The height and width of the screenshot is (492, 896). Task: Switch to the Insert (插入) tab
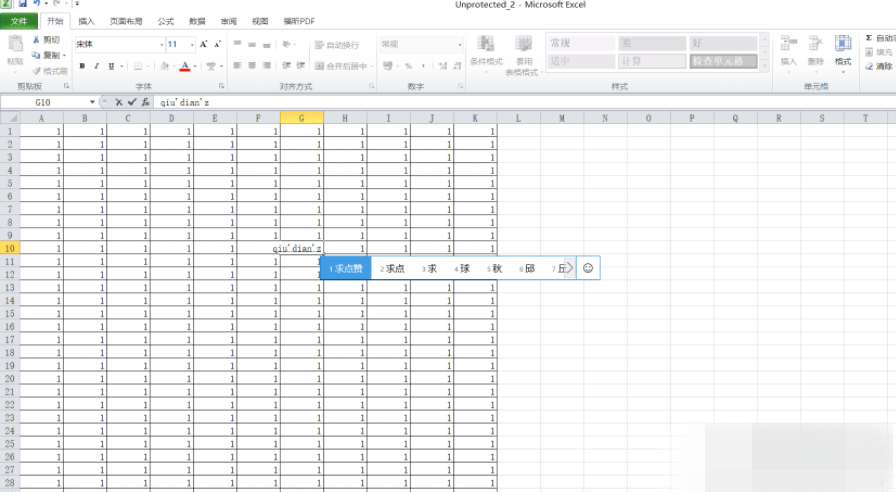click(x=86, y=21)
